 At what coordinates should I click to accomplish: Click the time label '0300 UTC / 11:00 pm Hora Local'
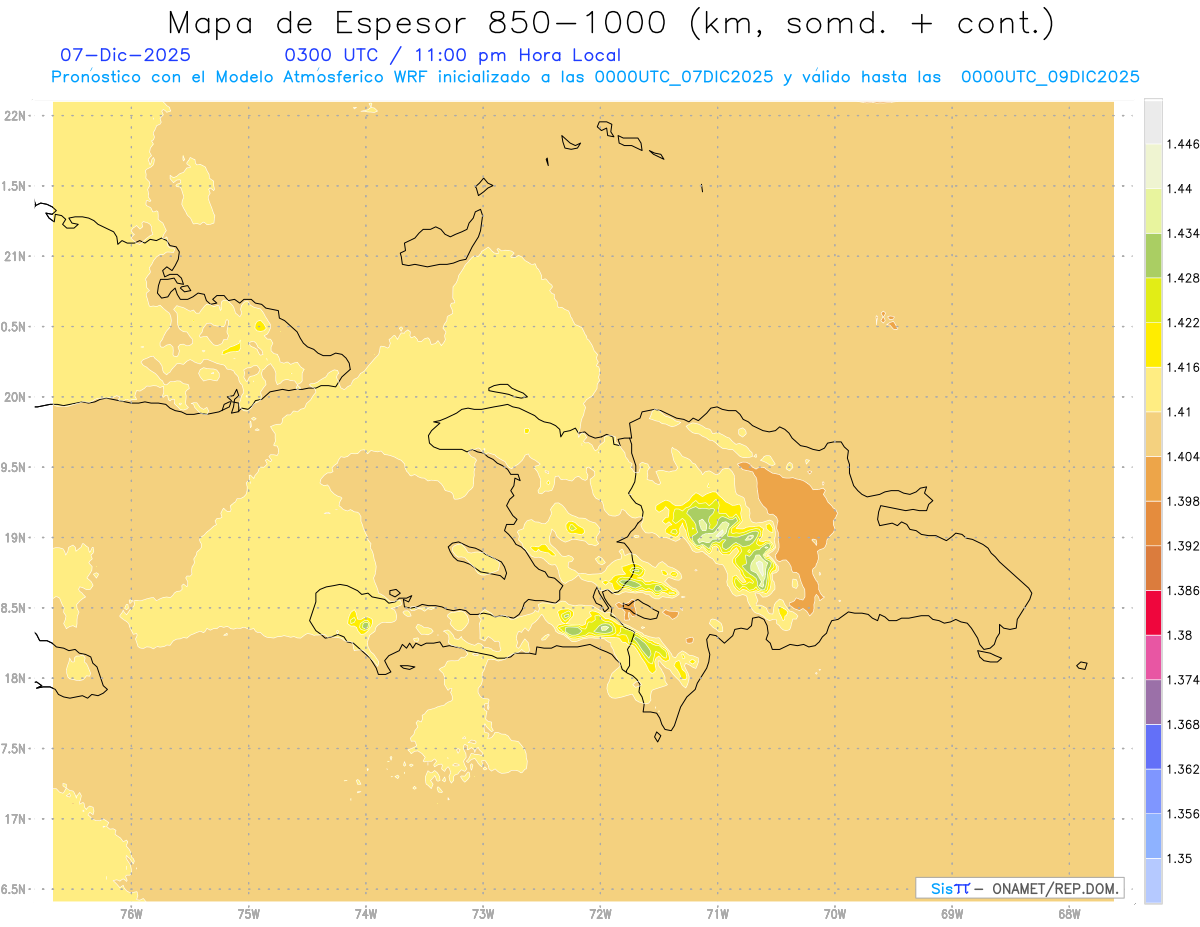pos(453,56)
